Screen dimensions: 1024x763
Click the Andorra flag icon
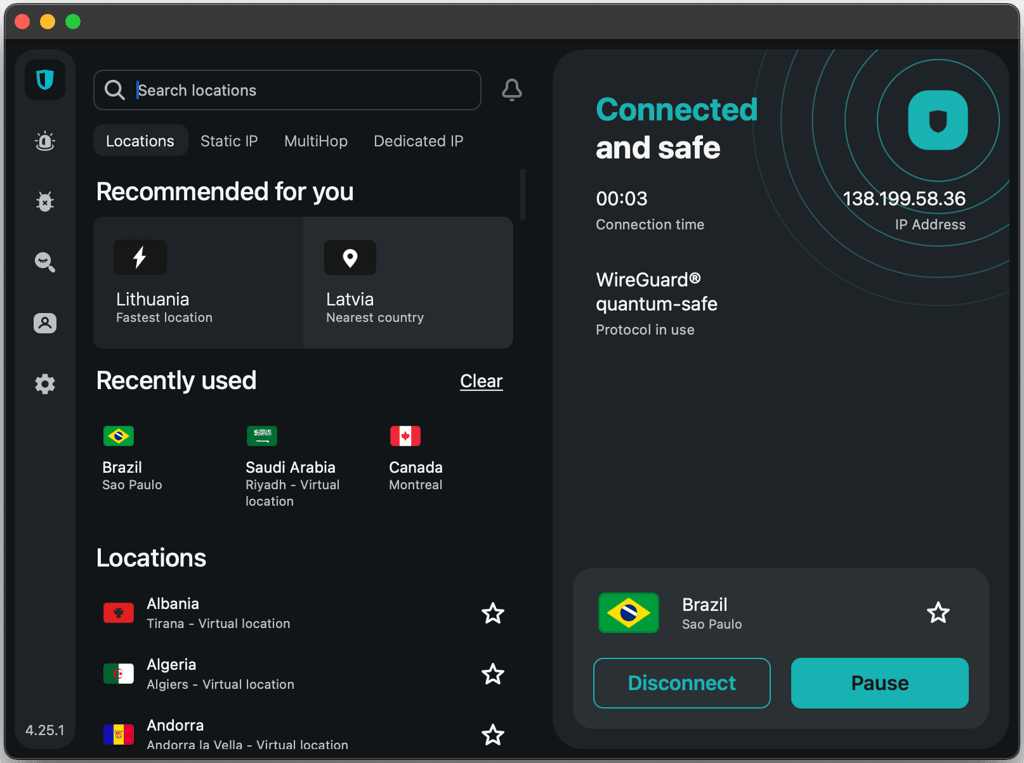118,734
